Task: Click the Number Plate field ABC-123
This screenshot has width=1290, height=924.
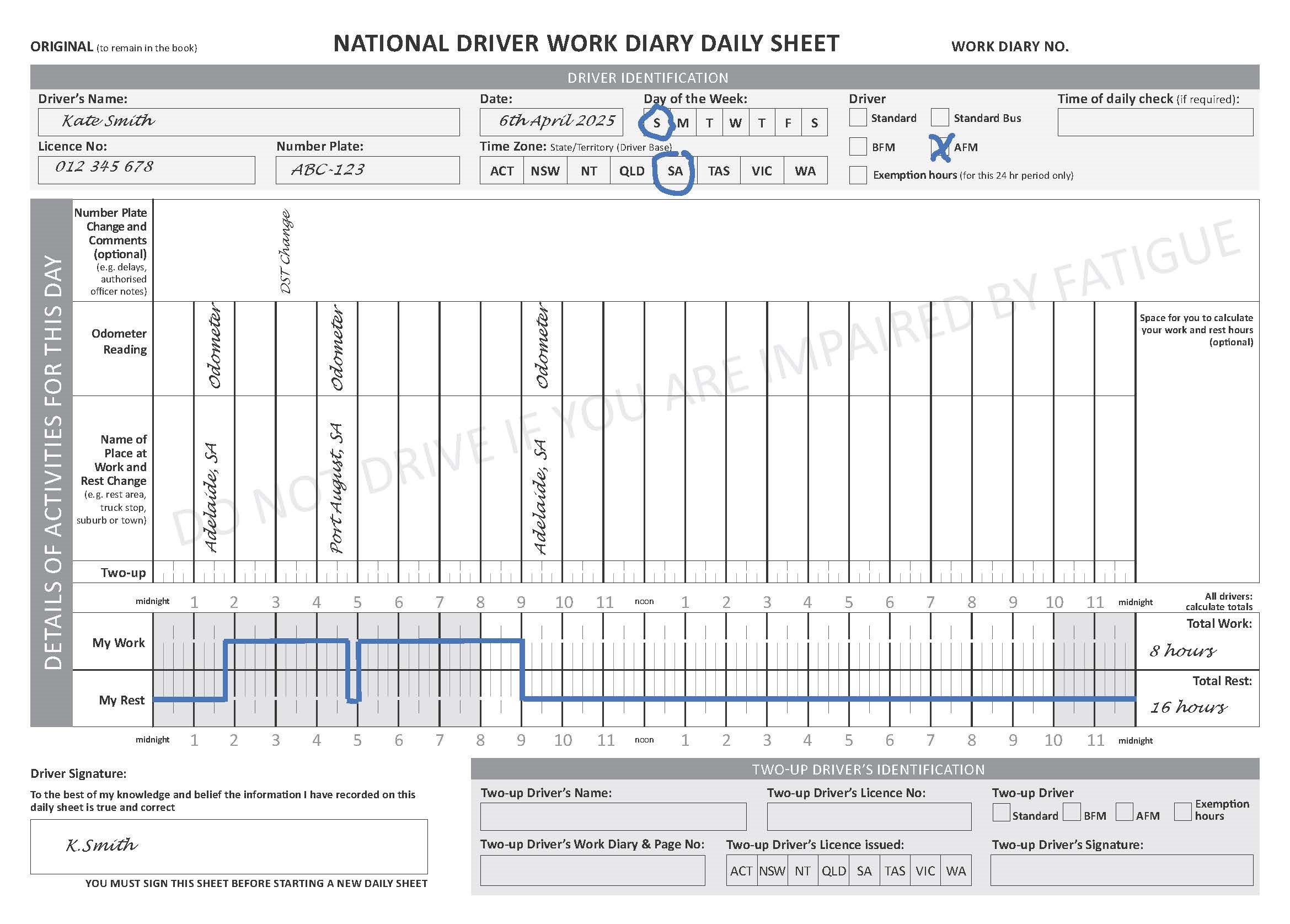Action: [x=368, y=169]
